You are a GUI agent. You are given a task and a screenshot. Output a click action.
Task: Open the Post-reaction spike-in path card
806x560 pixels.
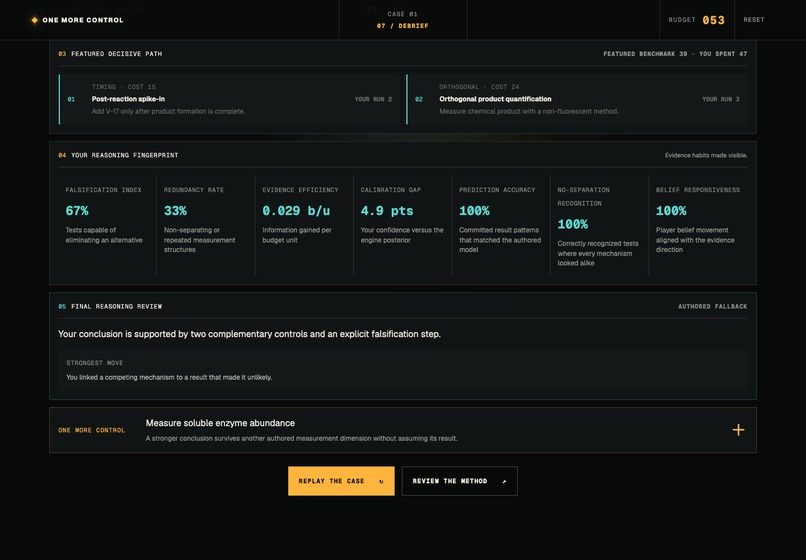pos(229,99)
